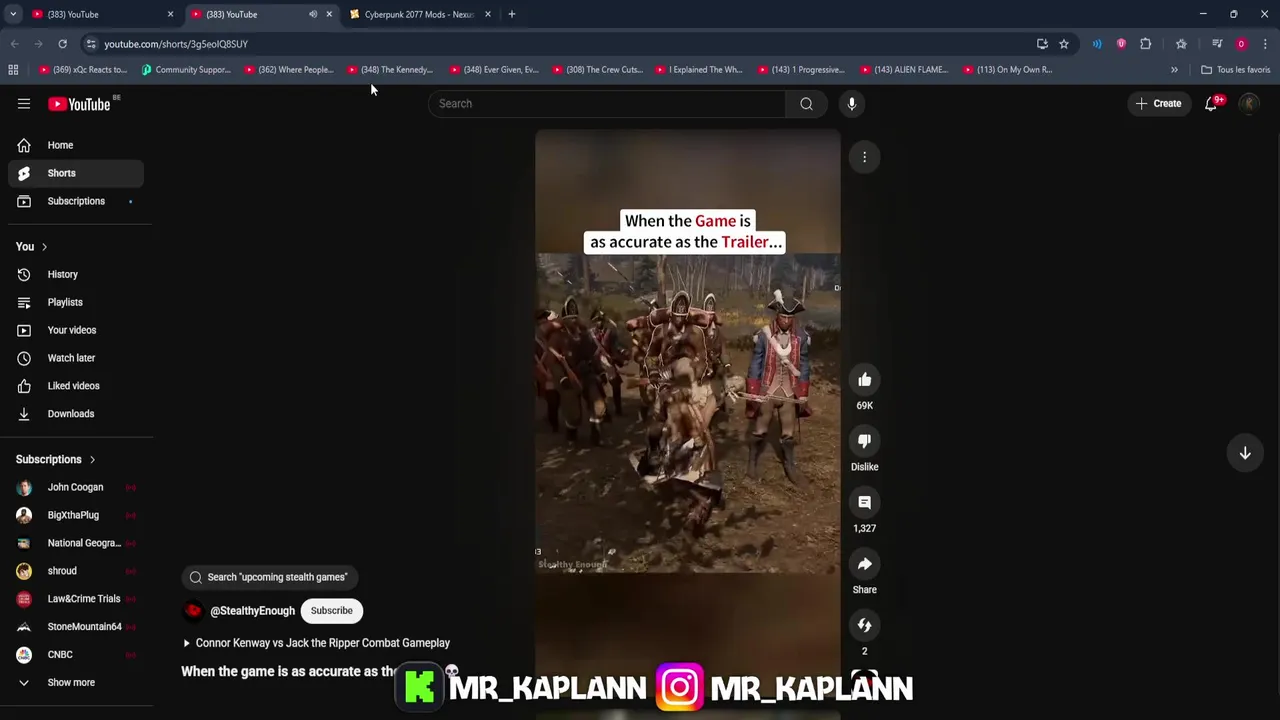Screen dimensions: 1280x720
Task: Open The Crew Cuts bookmark
Action: (x=598, y=70)
